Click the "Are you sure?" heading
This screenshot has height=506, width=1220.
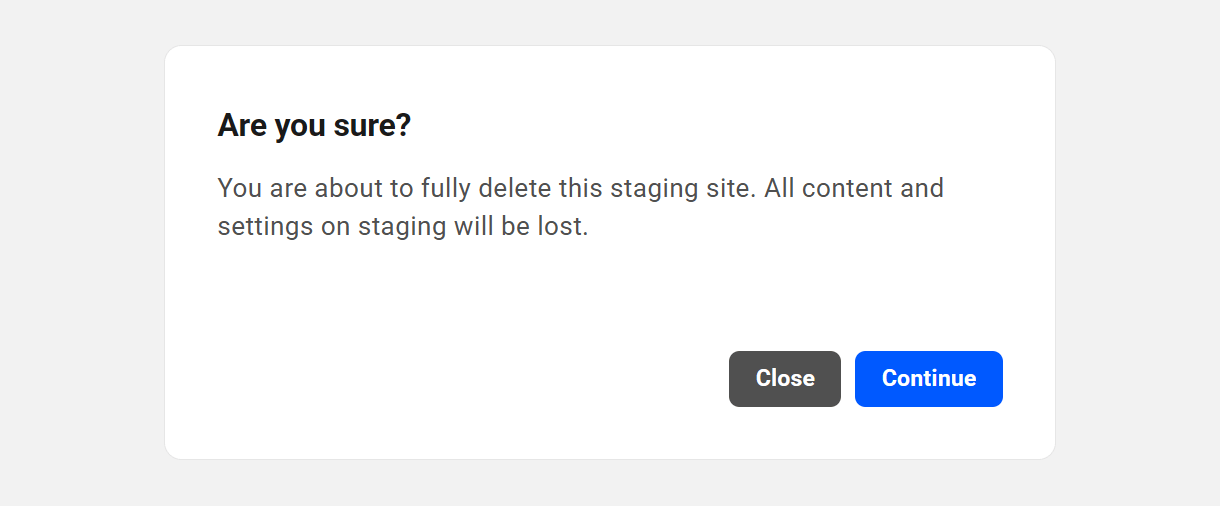[x=314, y=126]
